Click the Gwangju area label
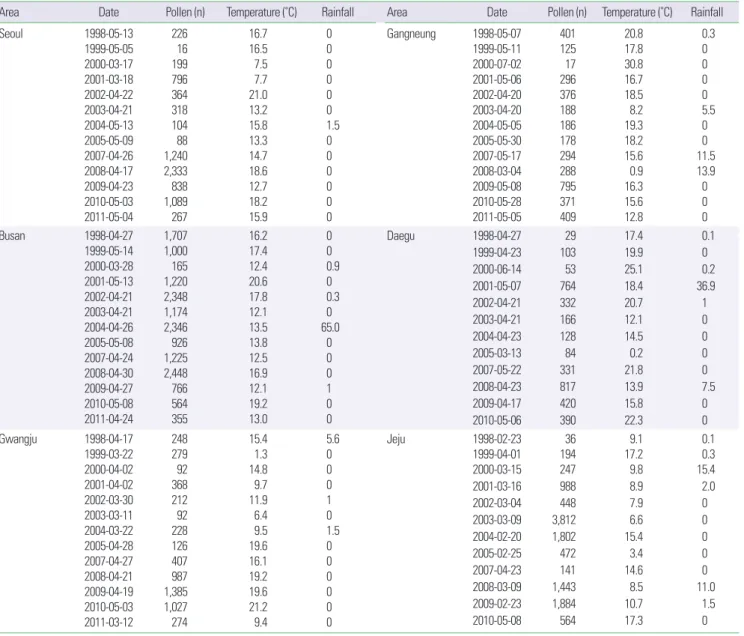 point(19,439)
